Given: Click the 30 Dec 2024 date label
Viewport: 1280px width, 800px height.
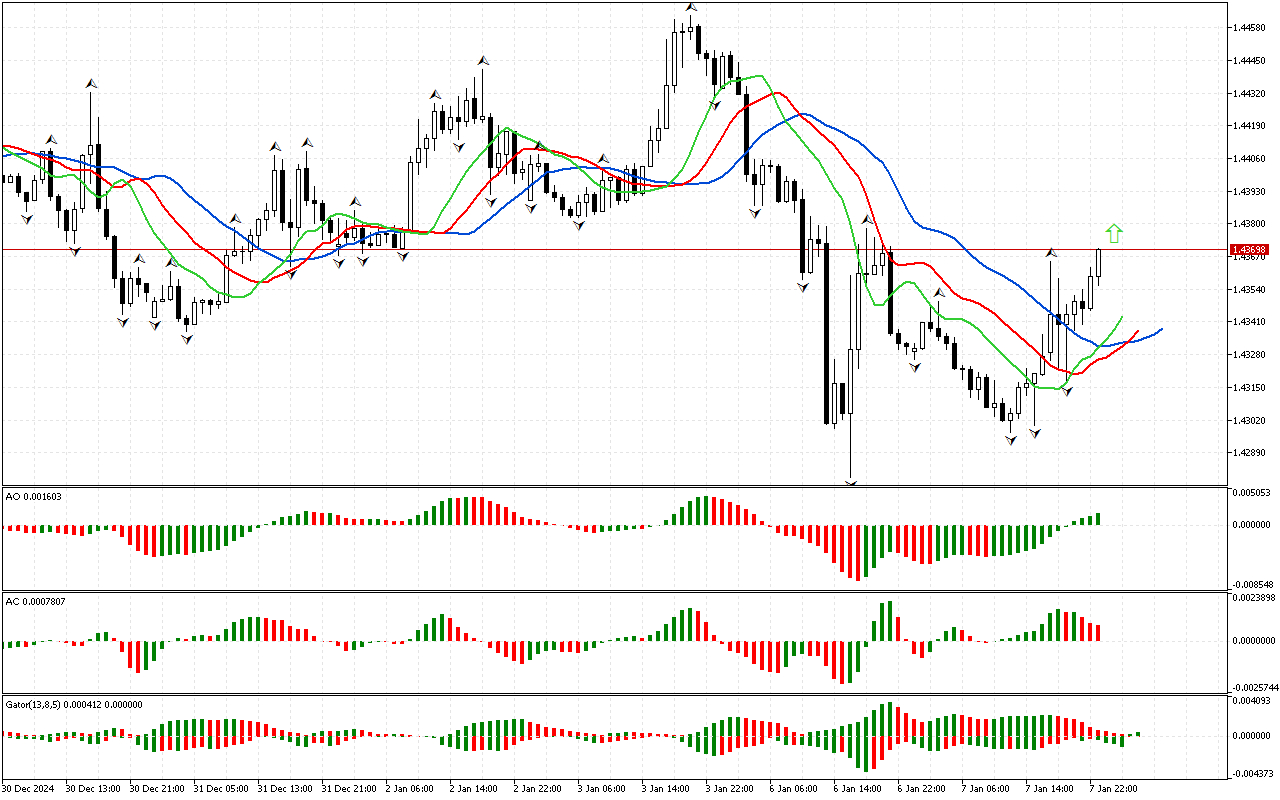Looking at the screenshot, I should (26, 789).
